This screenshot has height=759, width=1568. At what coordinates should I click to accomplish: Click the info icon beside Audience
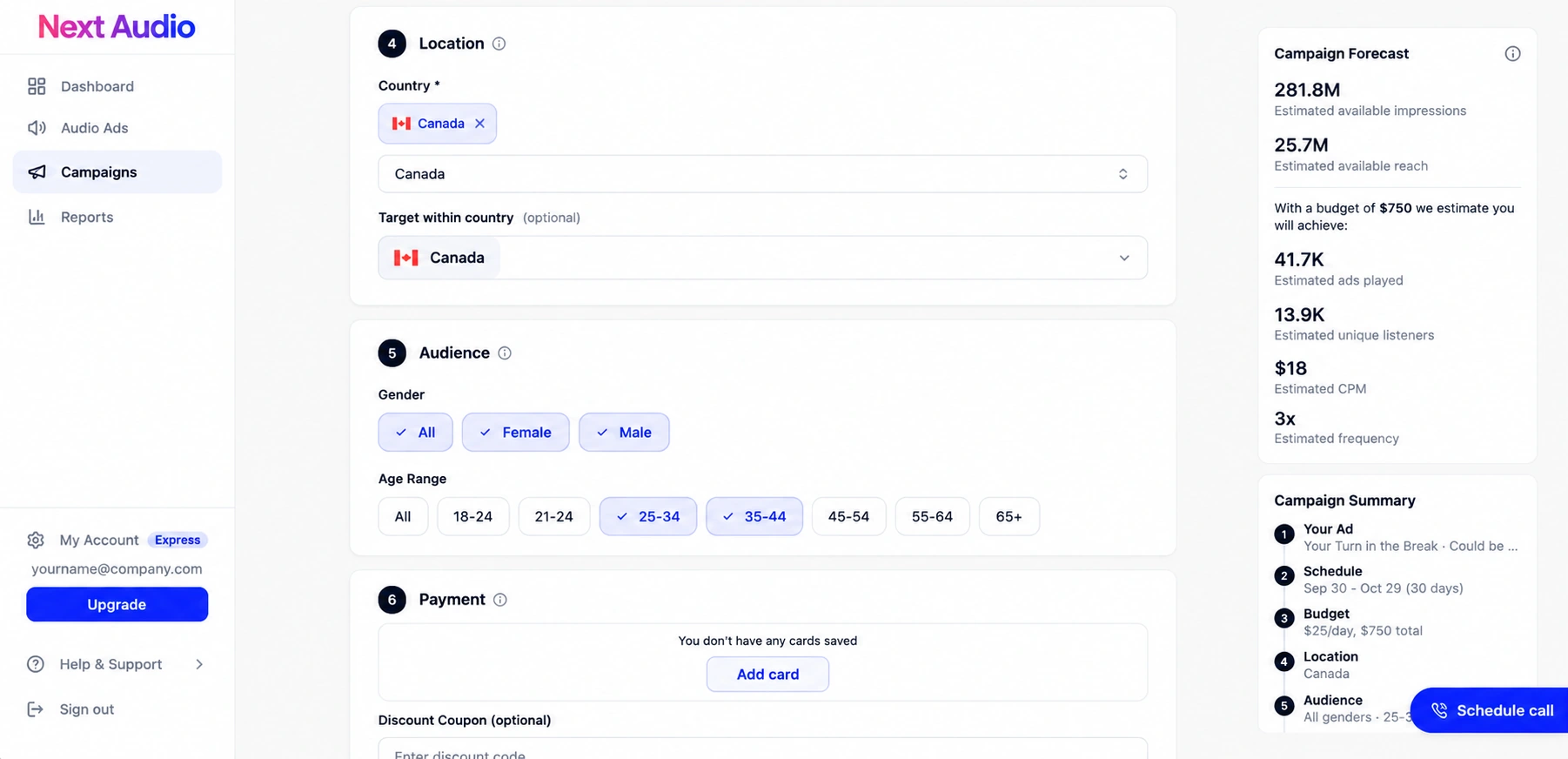click(x=505, y=353)
